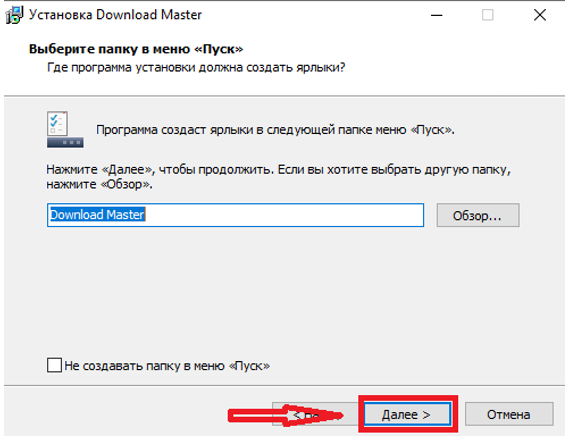This screenshot has width=566, height=439.
Task: Click the Start menu folder checklist icon
Action: pos(65,129)
